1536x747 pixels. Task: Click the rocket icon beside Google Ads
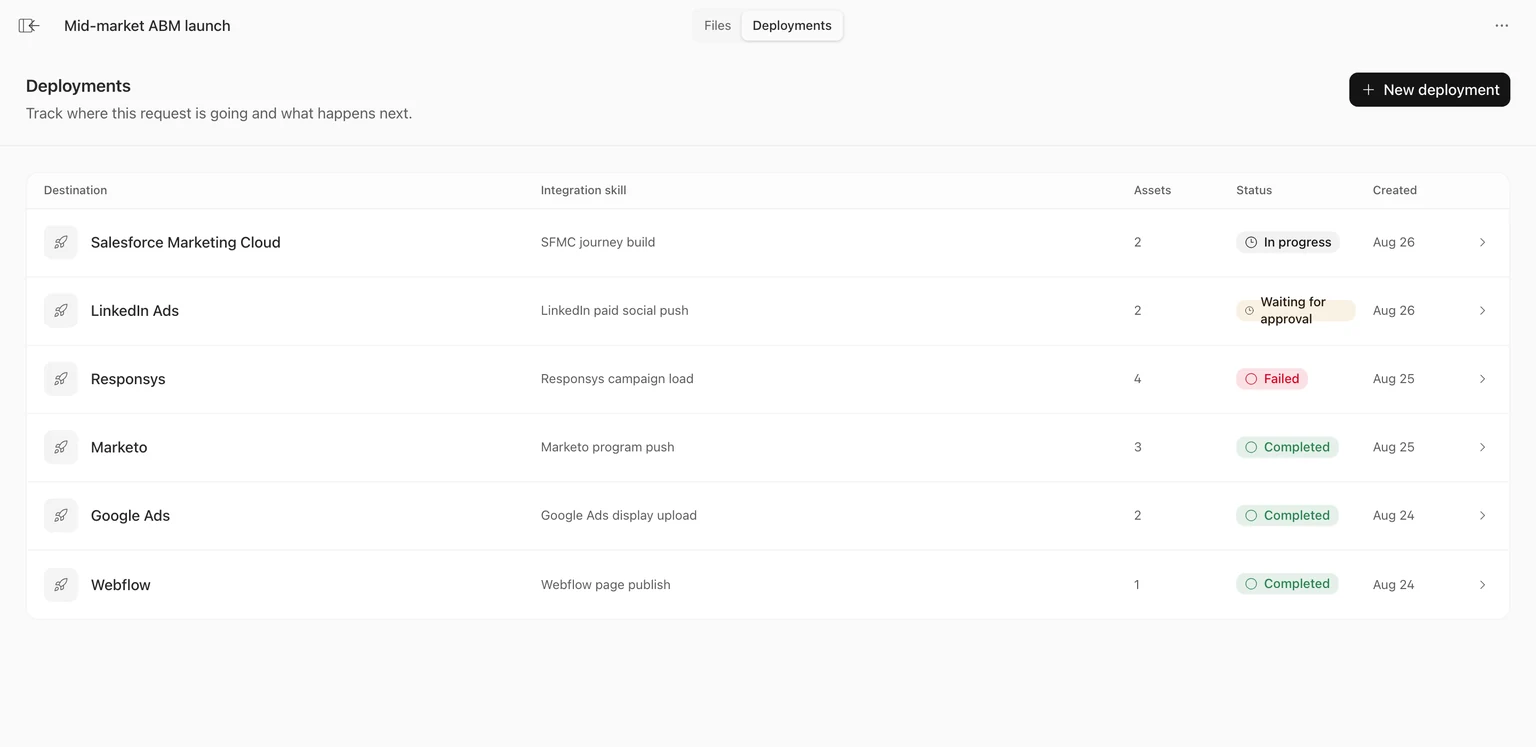point(61,516)
